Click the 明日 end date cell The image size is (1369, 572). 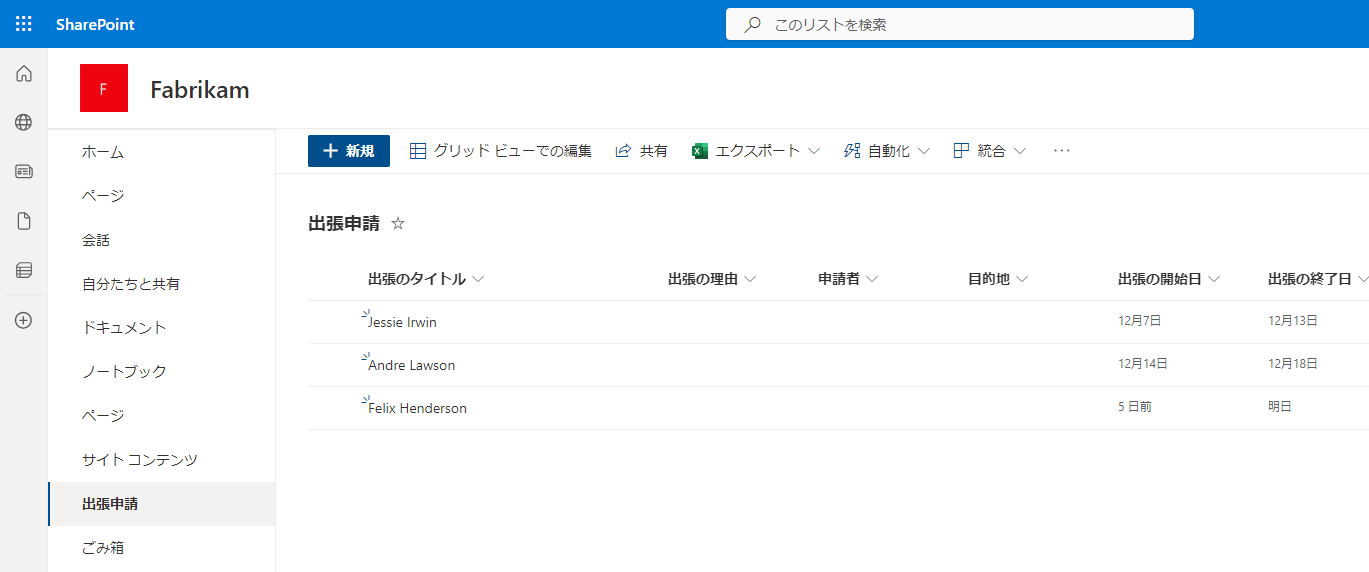point(1280,407)
